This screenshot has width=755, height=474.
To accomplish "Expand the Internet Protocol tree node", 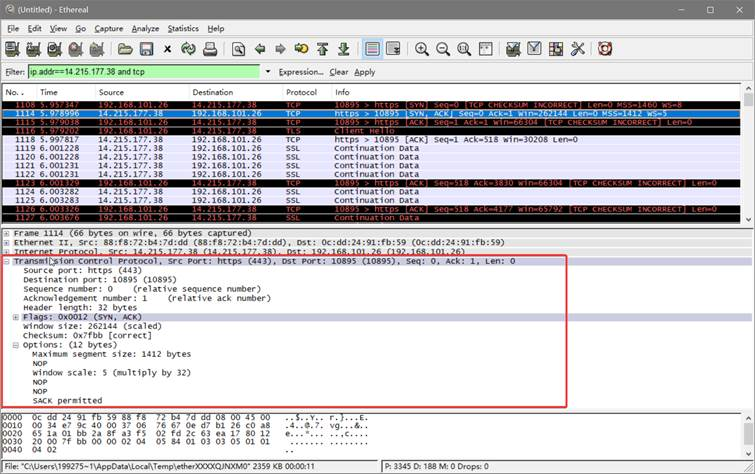I will [x=7, y=251].
